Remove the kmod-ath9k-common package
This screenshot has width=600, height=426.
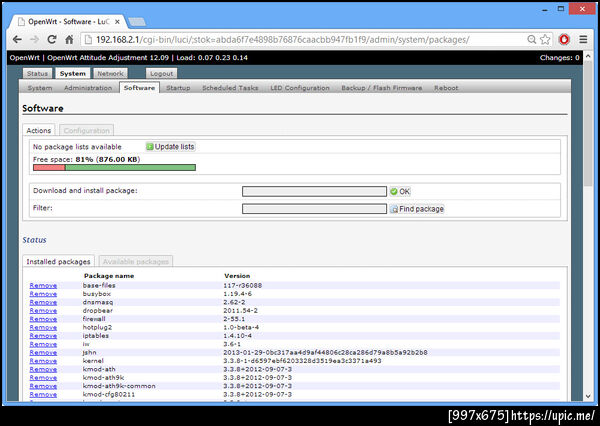pos(43,386)
